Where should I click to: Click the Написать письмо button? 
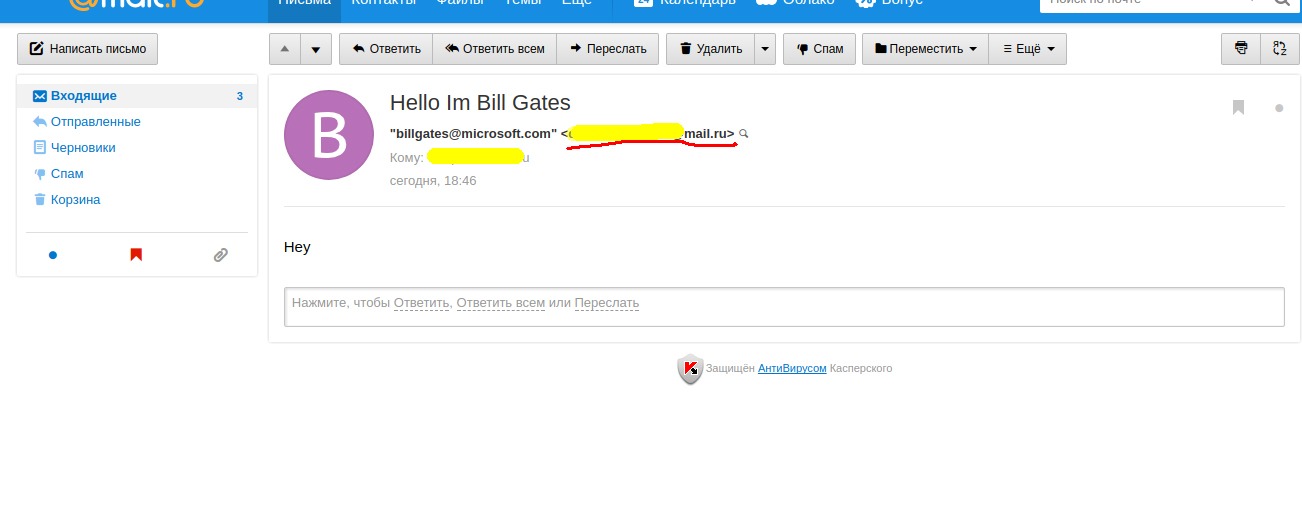pyautogui.click(x=88, y=48)
